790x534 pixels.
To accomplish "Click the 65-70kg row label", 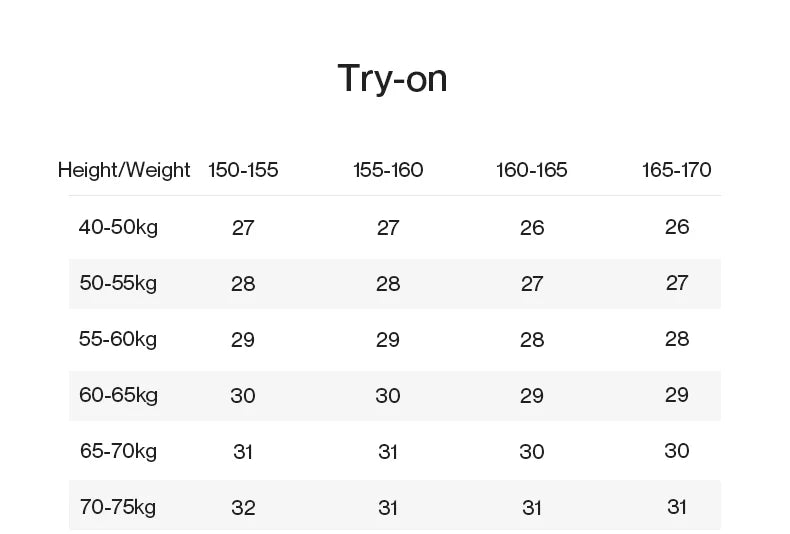I will click(119, 451).
